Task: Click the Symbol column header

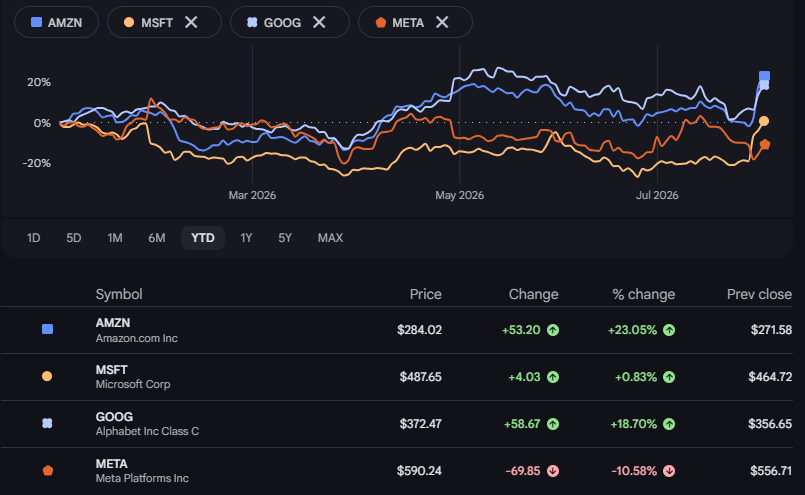Action: click(x=119, y=294)
